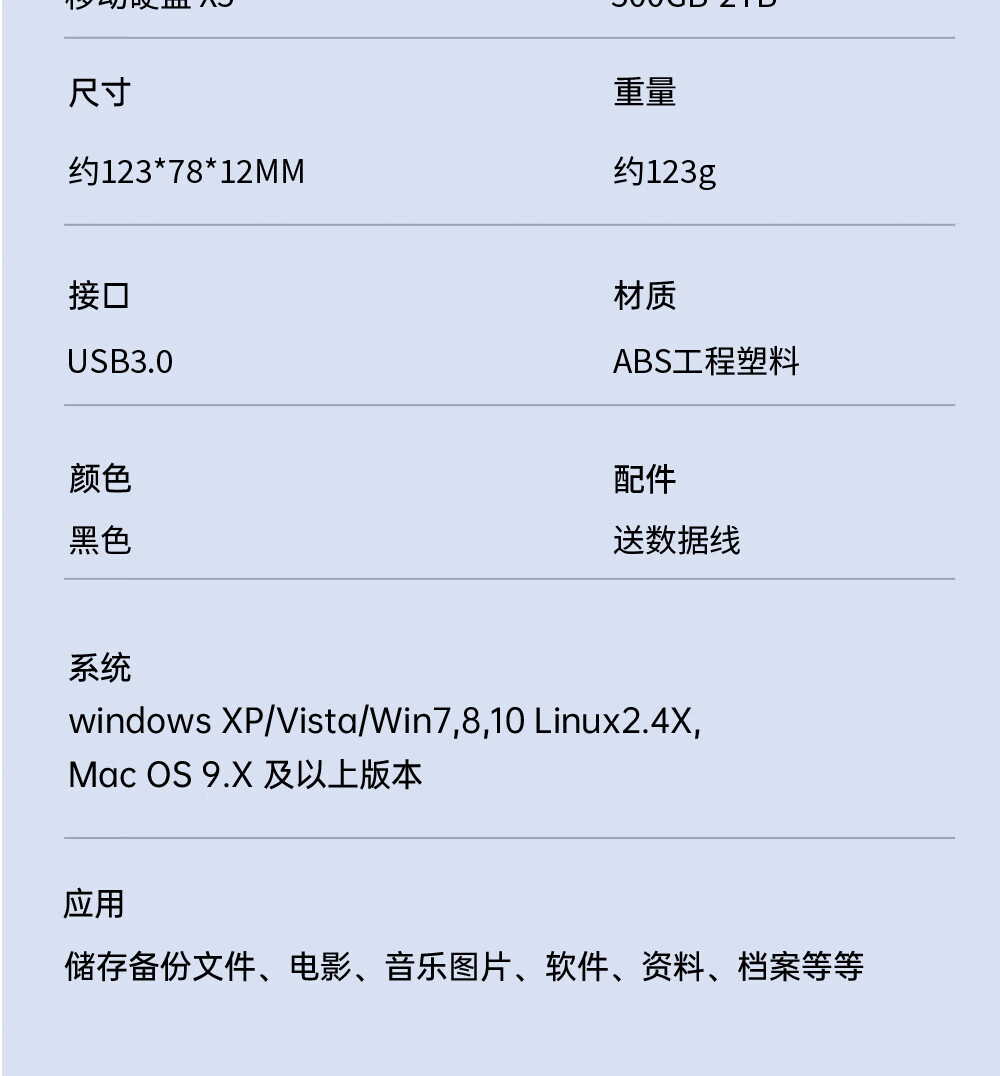Click the 尺寸 size heading
The height and width of the screenshot is (1076, 1000).
100,92
